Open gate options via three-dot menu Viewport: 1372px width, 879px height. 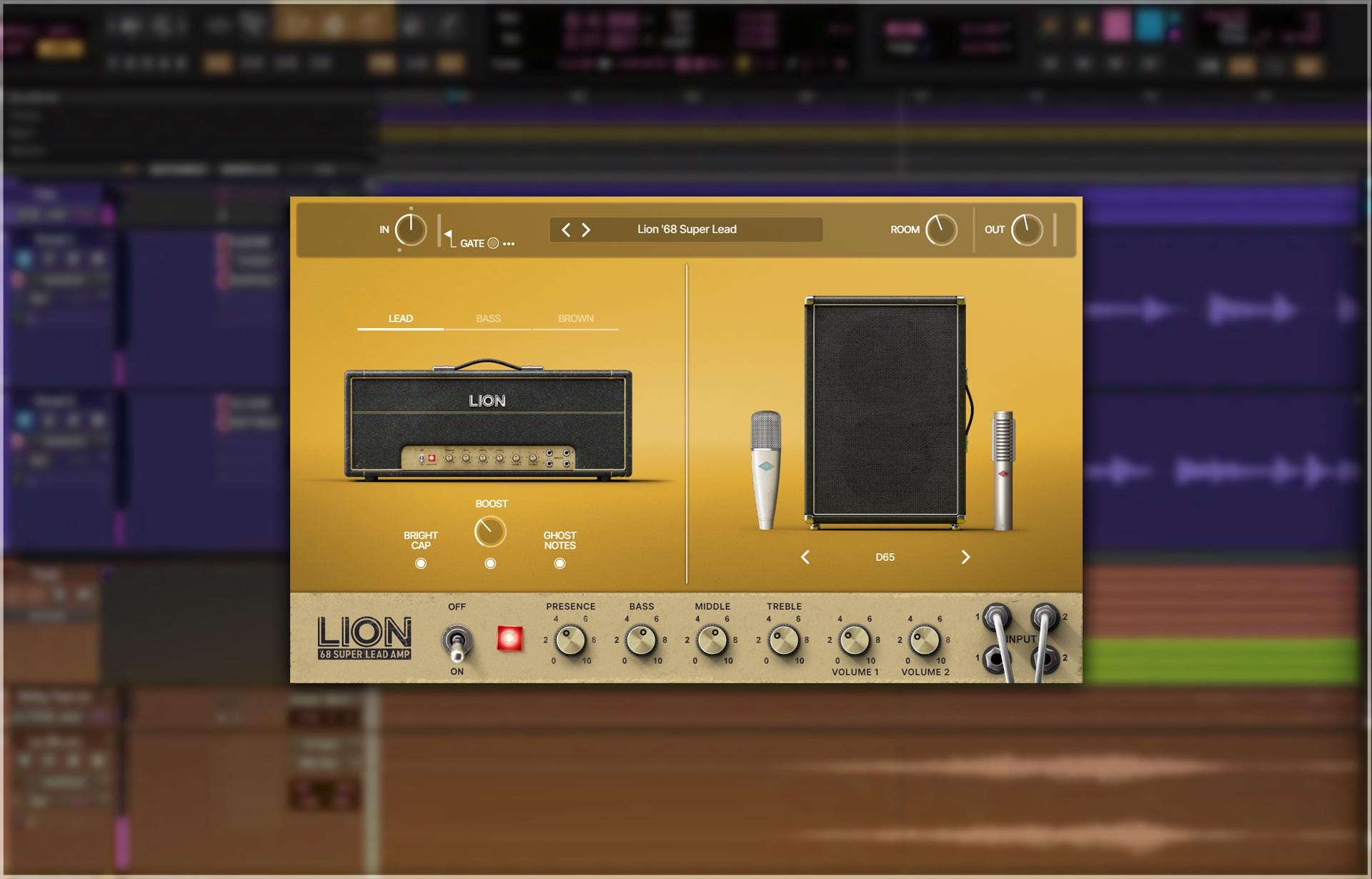coord(509,244)
